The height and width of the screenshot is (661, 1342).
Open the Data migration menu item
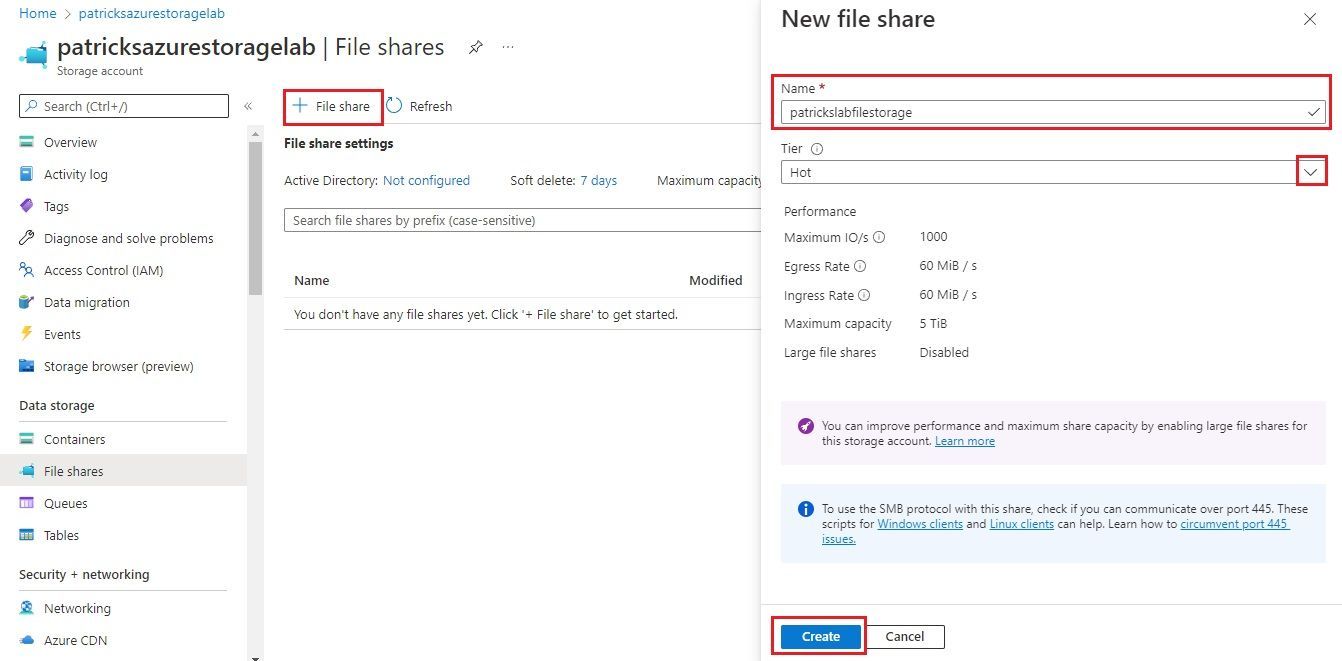87,302
